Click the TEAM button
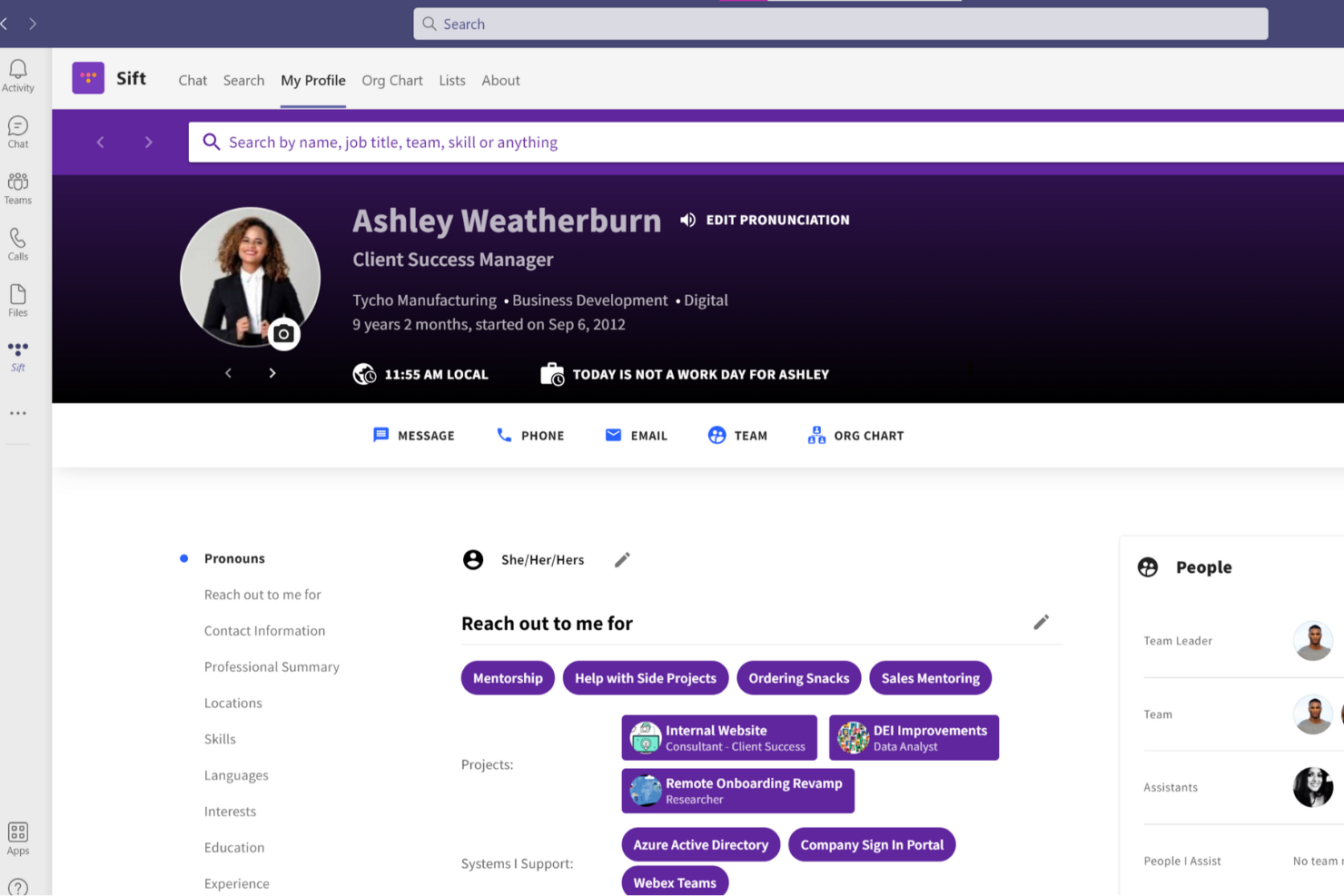The image size is (1344, 896). tap(737, 436)
